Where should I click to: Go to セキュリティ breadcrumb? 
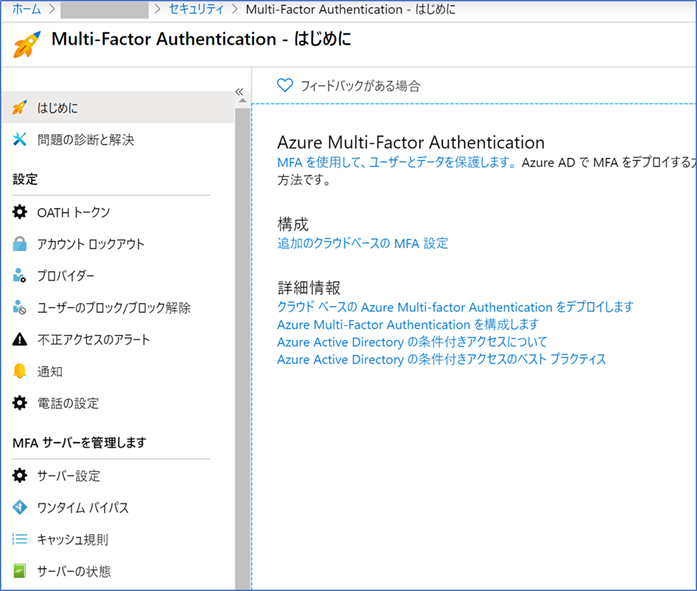(196, 9)
